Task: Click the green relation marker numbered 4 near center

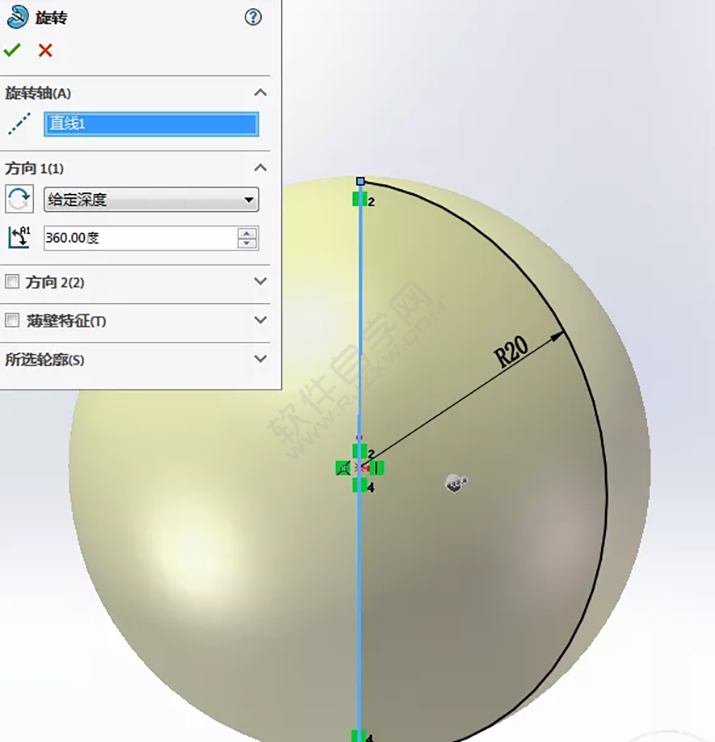Action: click(360, 486)
